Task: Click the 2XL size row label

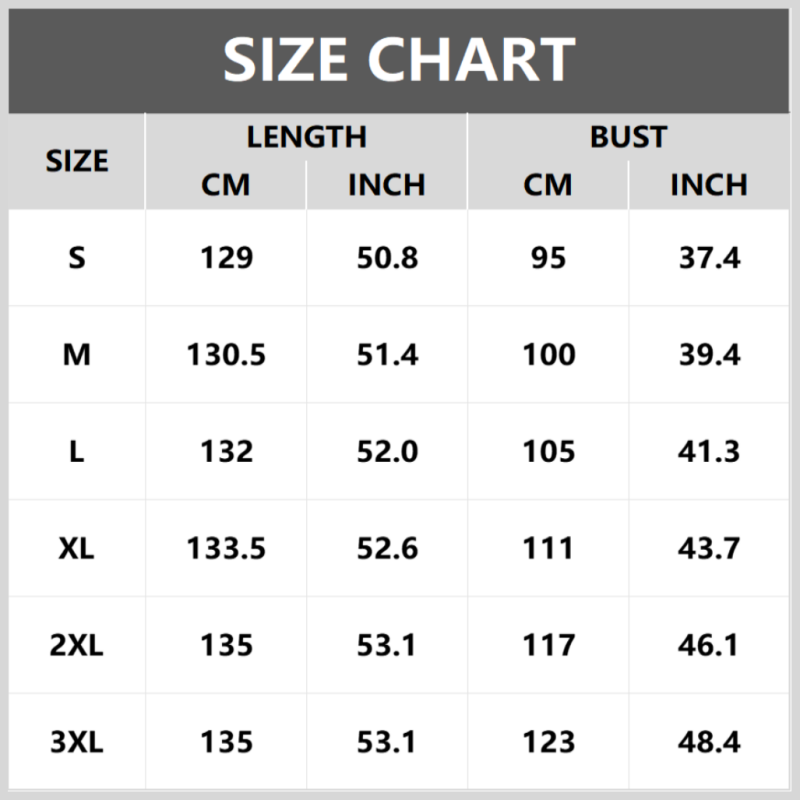Action: (x=77, y=645)
